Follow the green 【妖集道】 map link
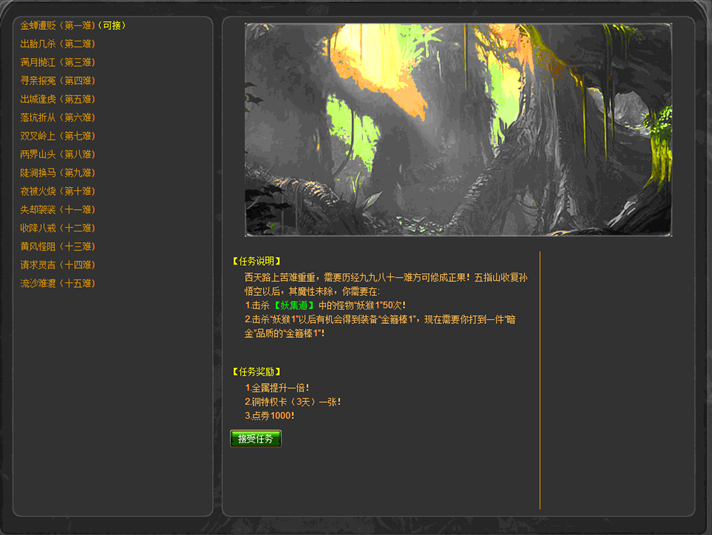This screenshot has width=712, height=535. (x=293, y=306)
